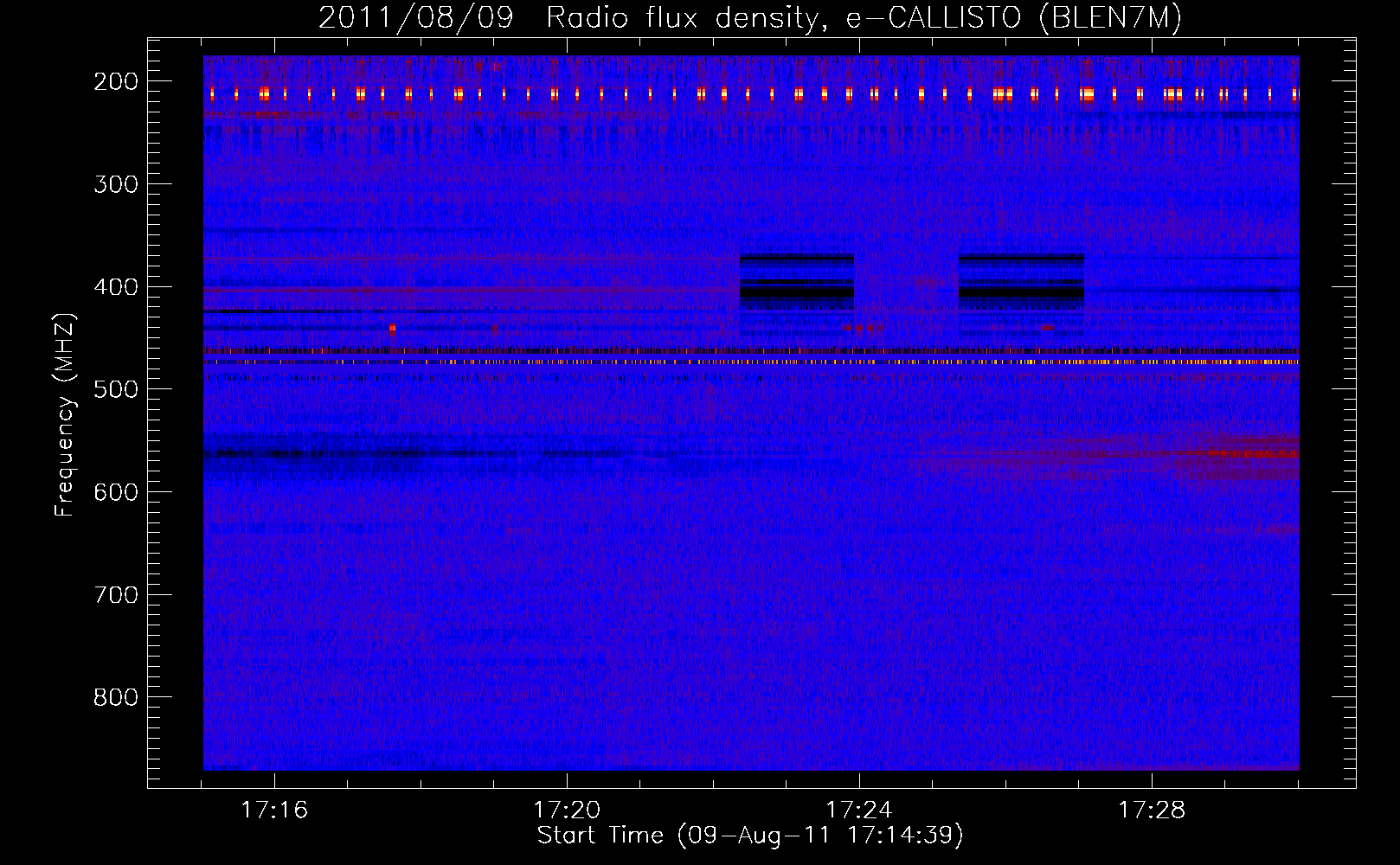The height and width of the screenshot is (865, 1400).
Task: Click the 800 frequency tick label
Action: [116, 697]
